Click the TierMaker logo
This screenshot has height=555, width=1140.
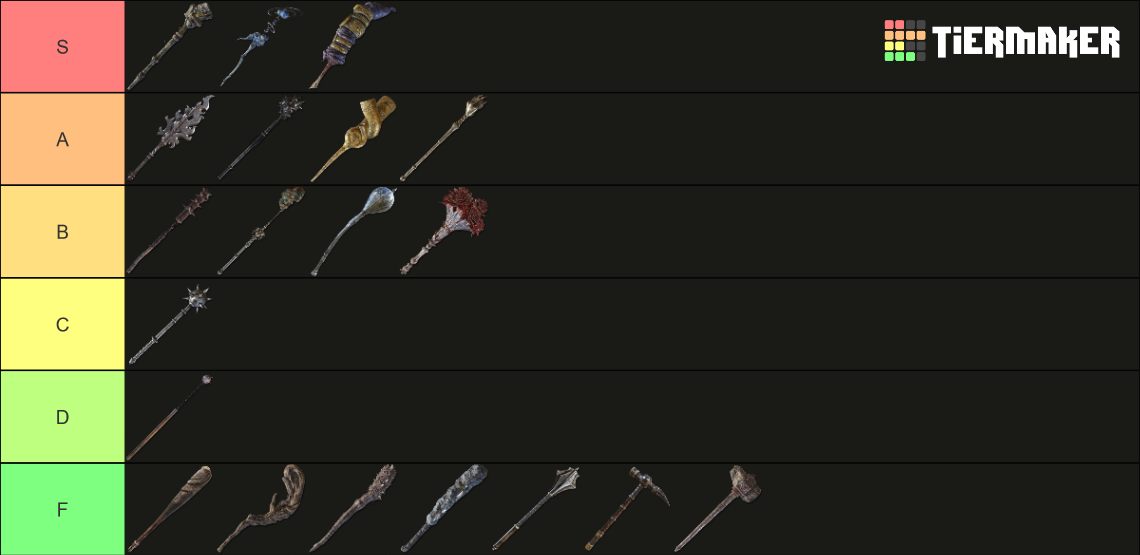[1002, 40]
